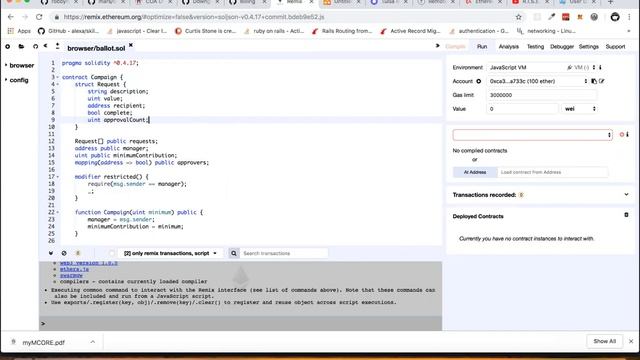
Task: Open the Curtis Stone bookmark
Action: tap(206, 31)
